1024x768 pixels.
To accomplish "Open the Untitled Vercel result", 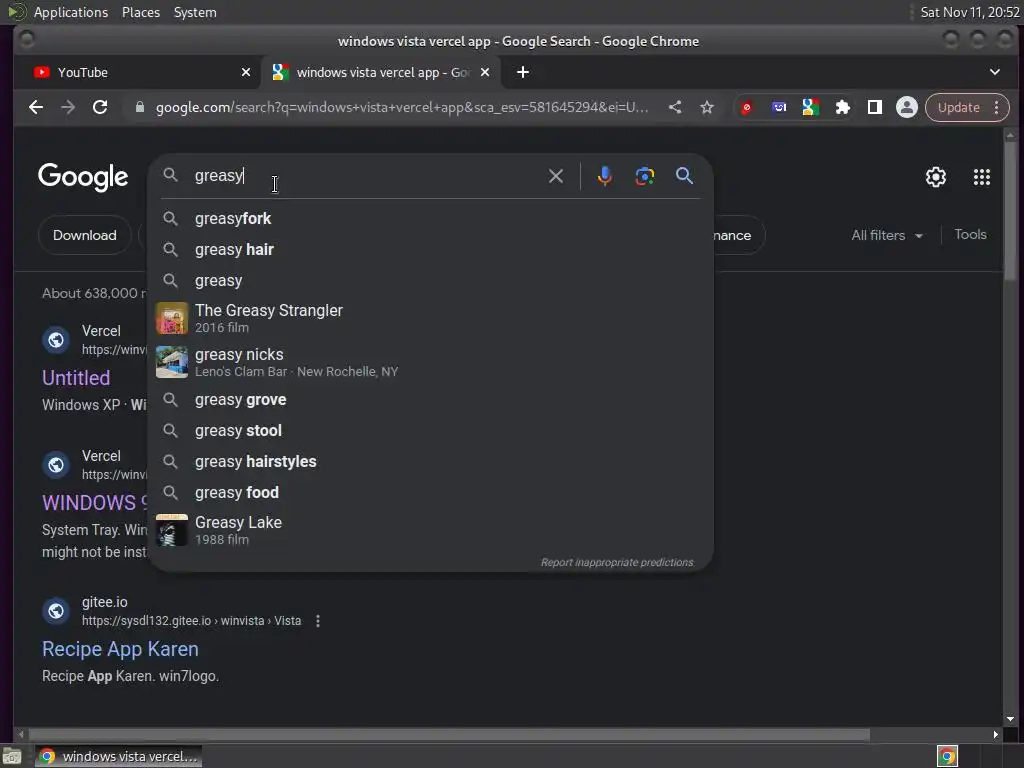I will pyautogui.click(x=76, y=377).
